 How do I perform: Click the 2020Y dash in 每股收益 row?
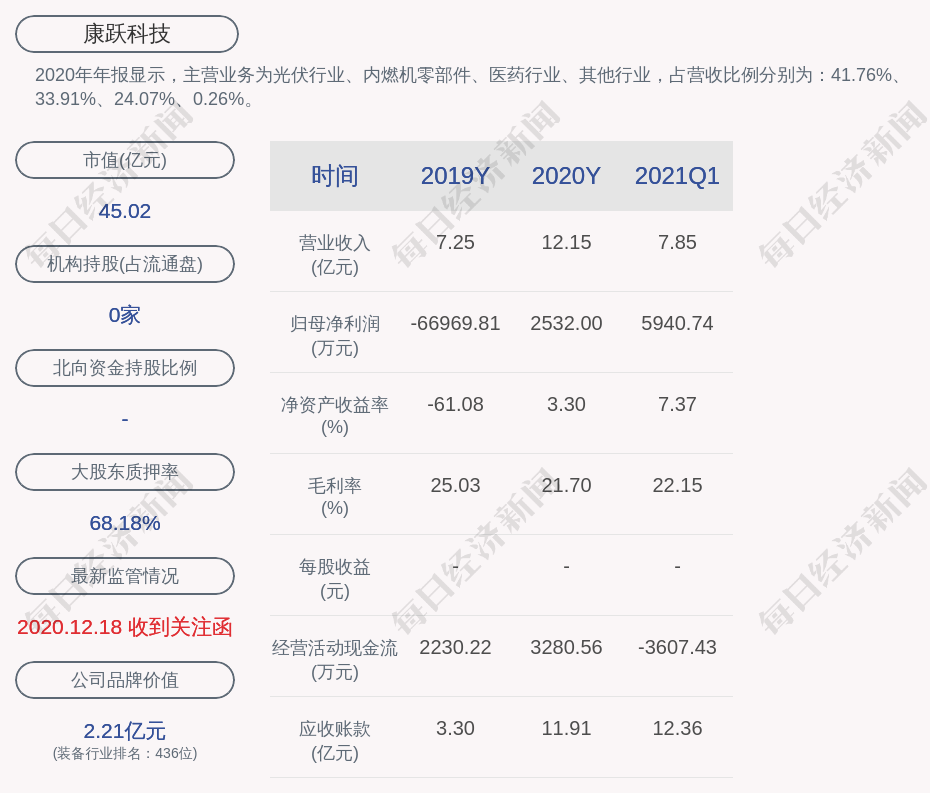point(566,567)
